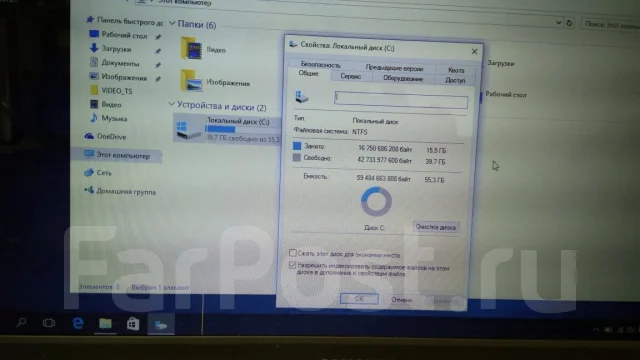Click the Домашняя группа icon
This screenshot has height=360, width=640.
coord(89,190)
